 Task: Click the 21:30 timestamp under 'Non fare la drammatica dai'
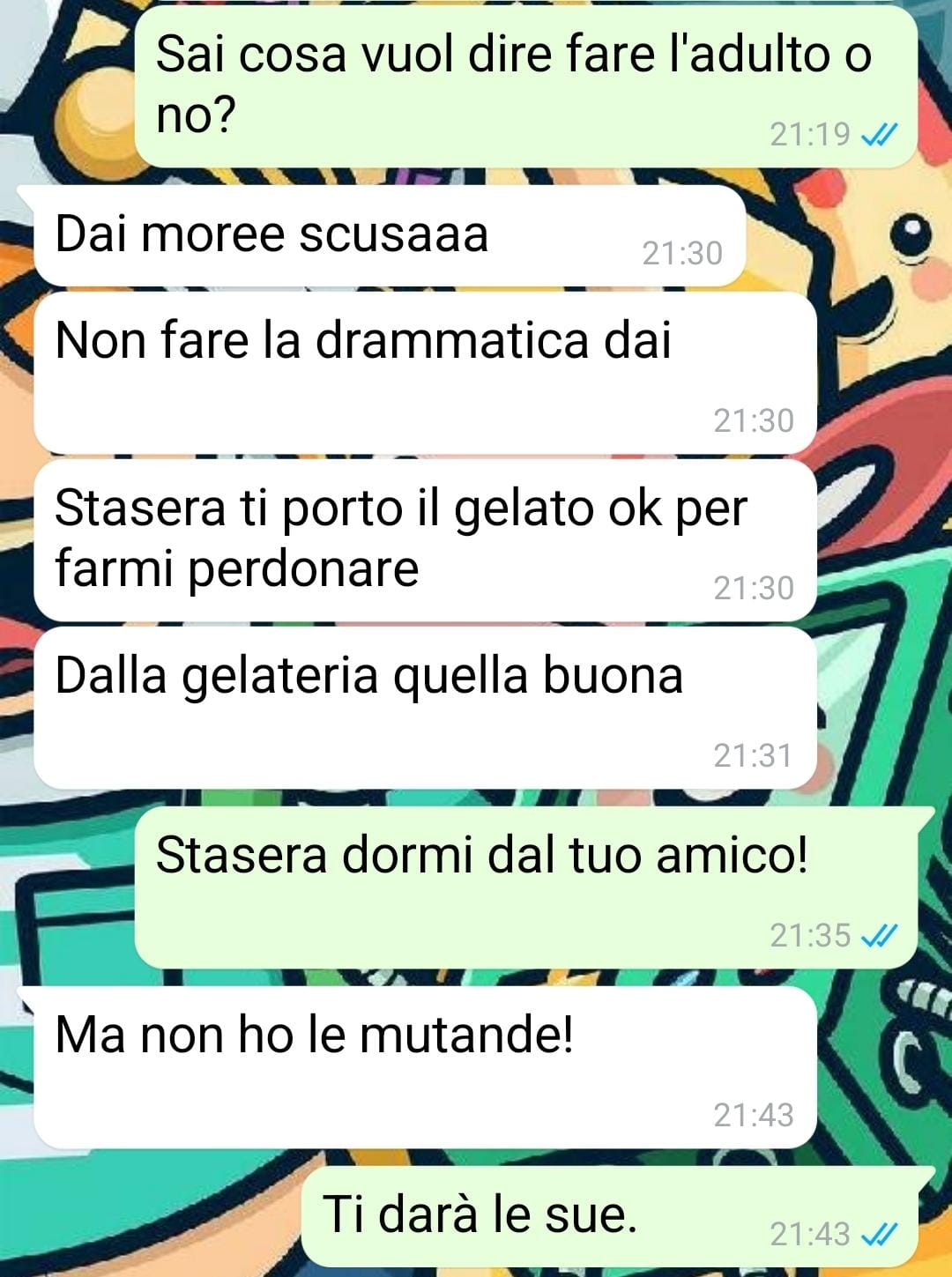[754, 421]
